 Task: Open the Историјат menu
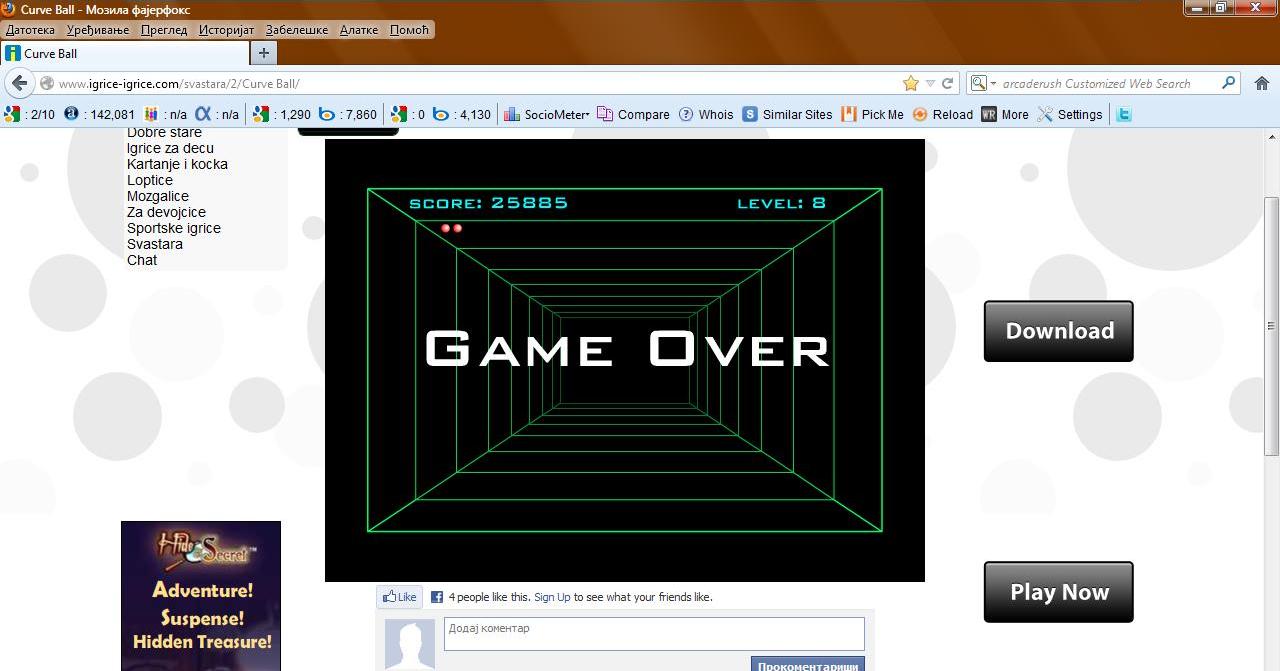tap(226, 30)
